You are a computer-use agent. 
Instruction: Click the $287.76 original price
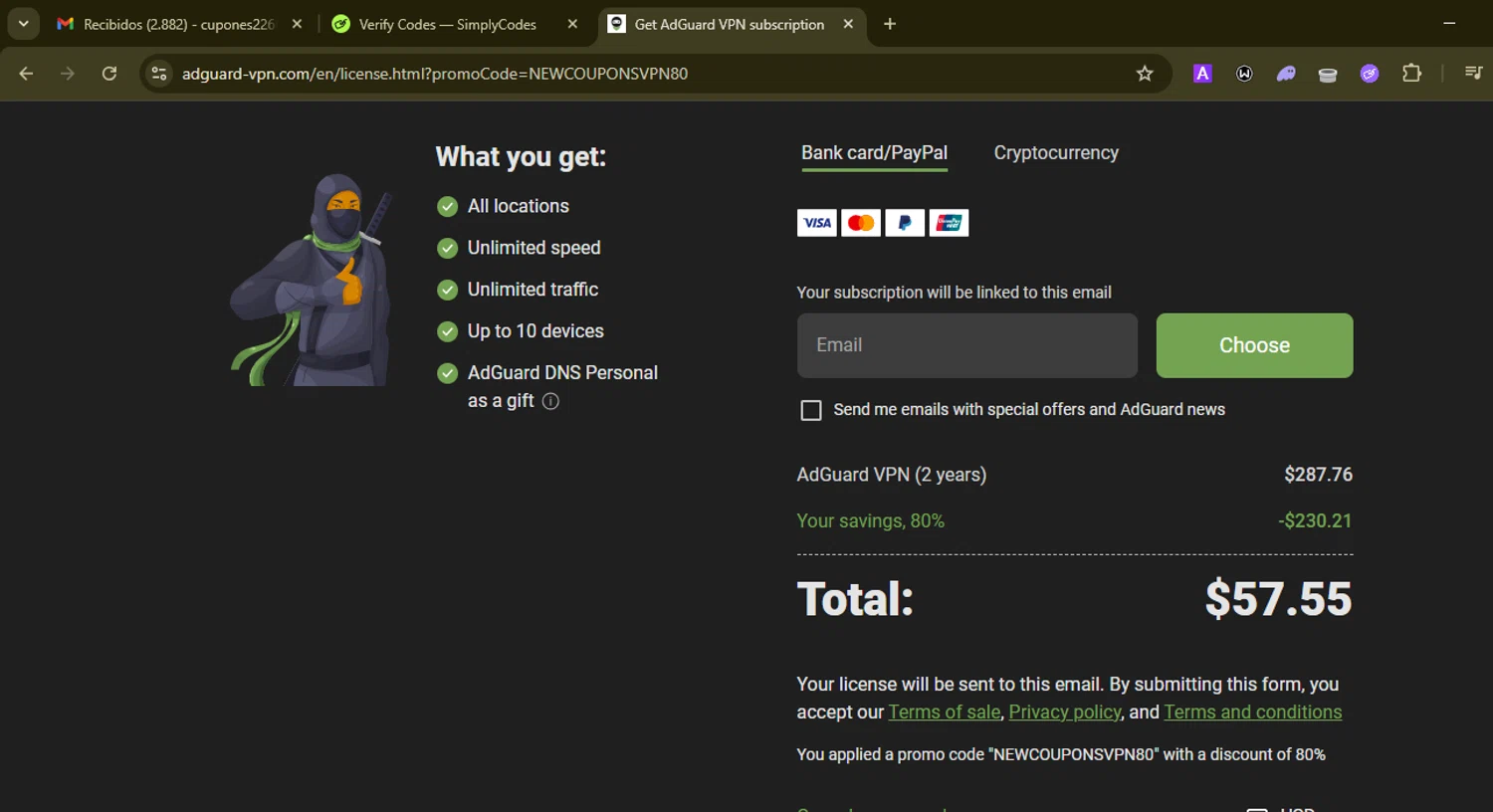(1318, 475)
